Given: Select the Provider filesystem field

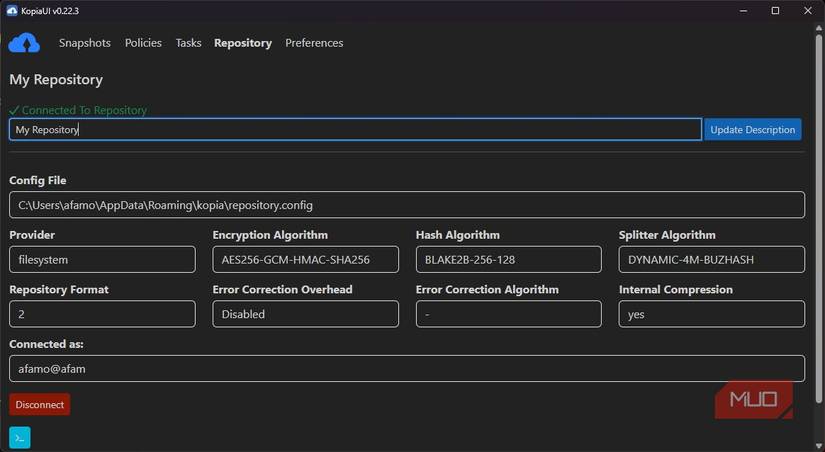Looking at the screenshot, I should 102,259.
